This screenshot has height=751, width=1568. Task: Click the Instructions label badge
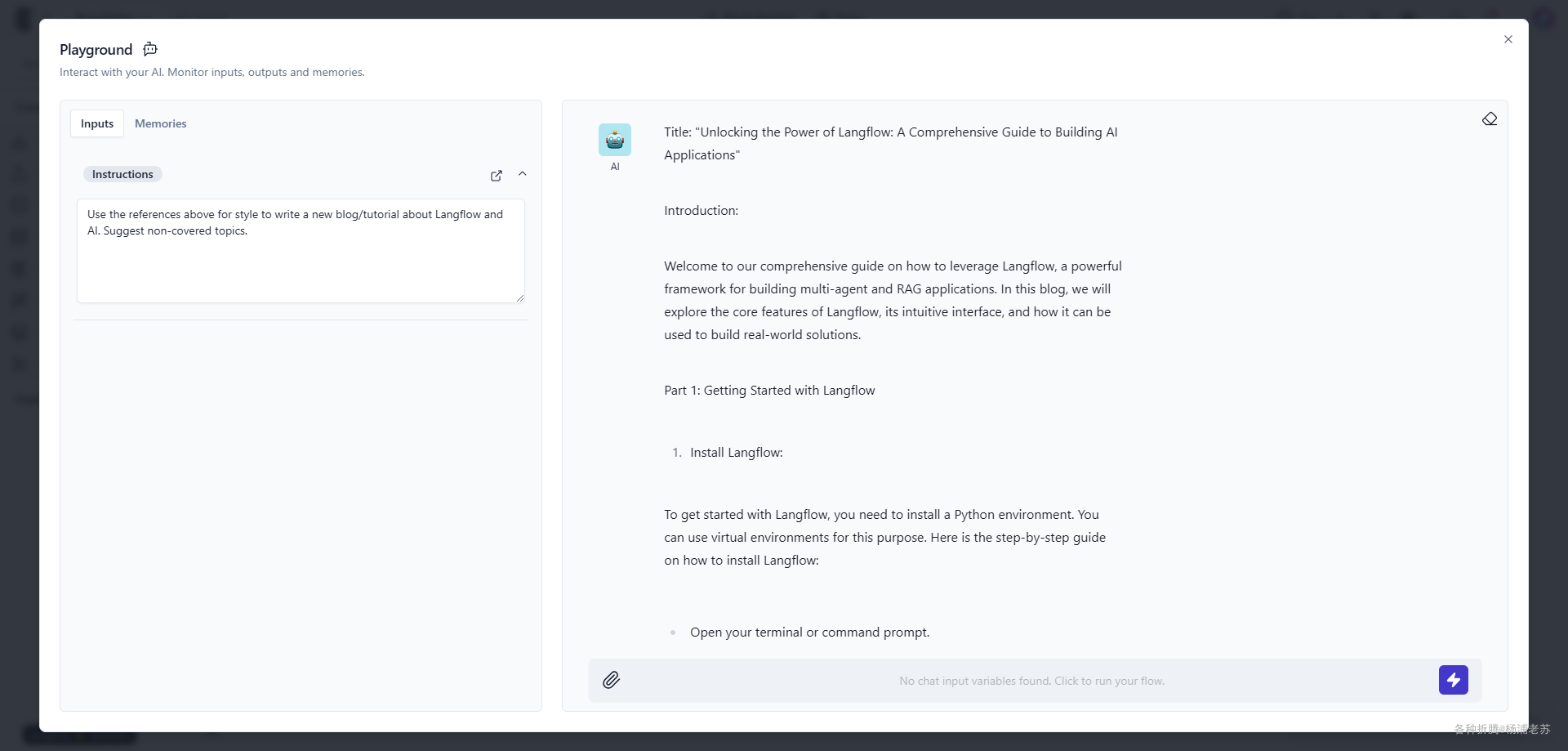(122, 174)
